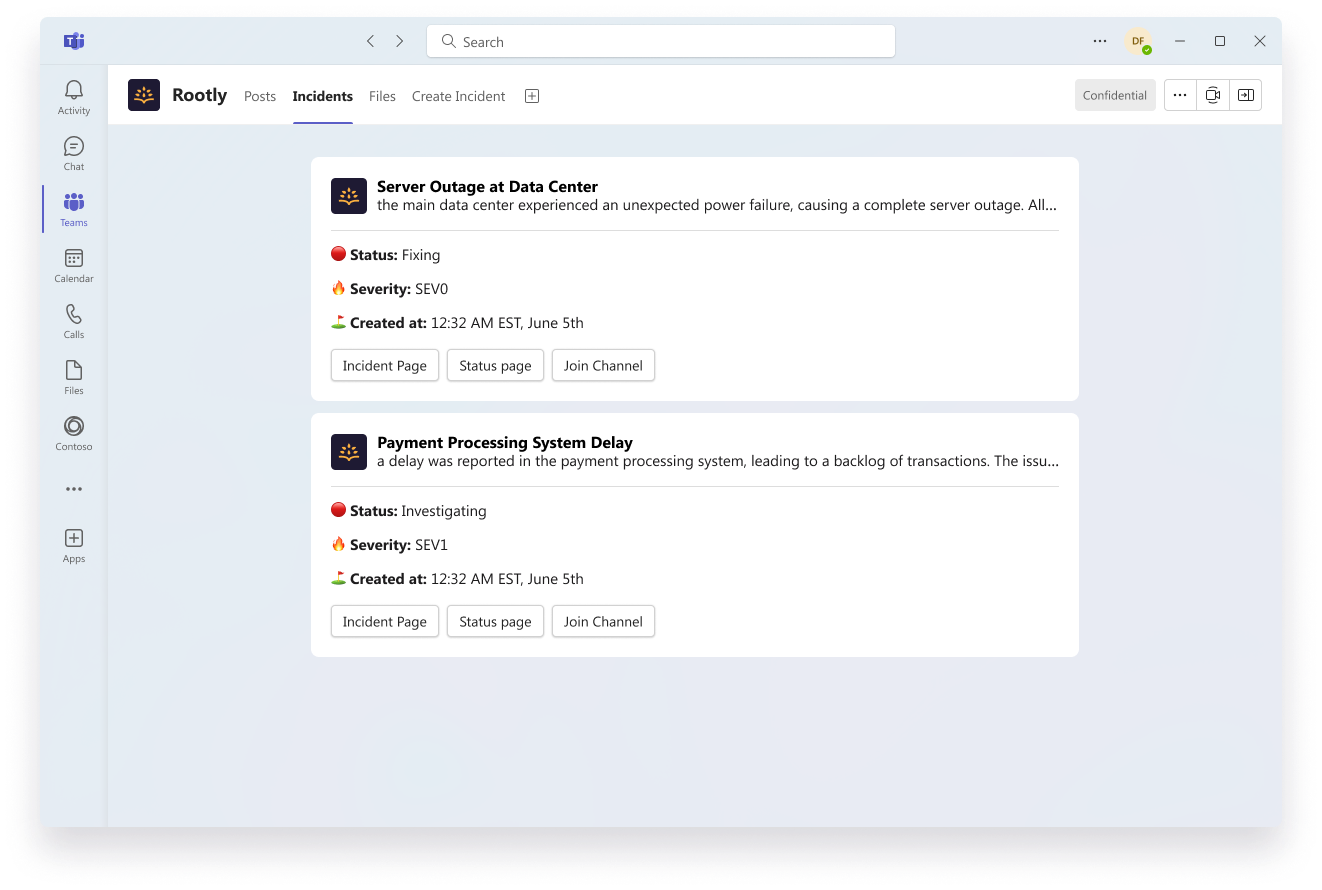
Task: Select Teams in the left sidebar
Action: [74, 209]
